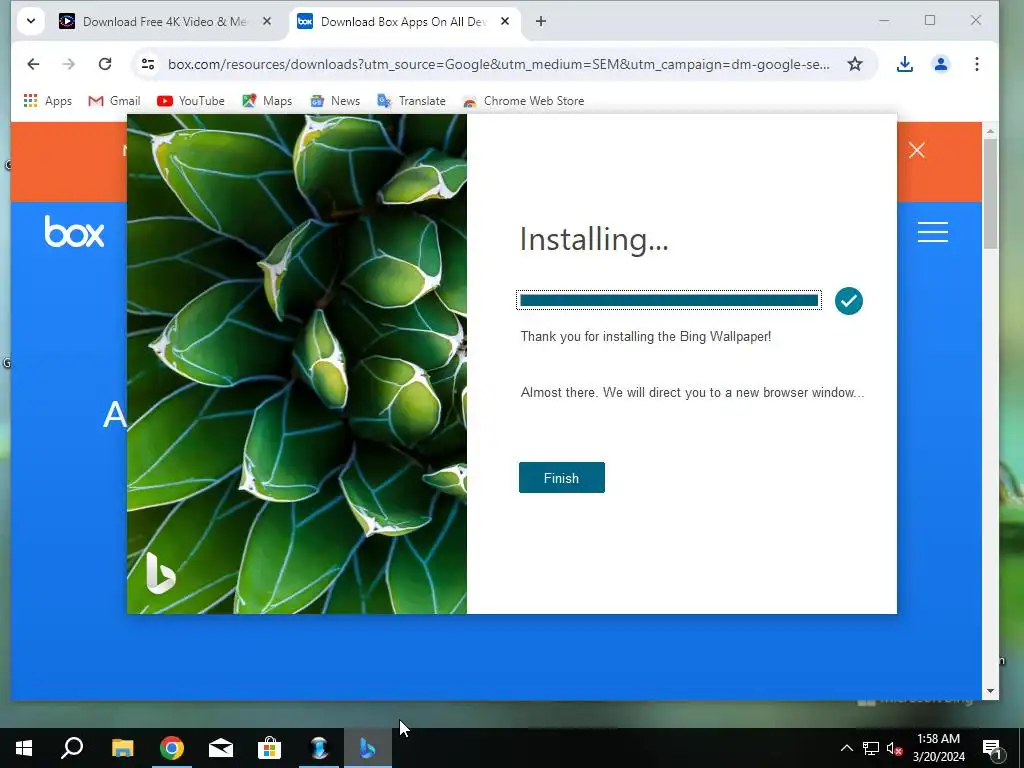Click the scrollbar up arrow
This screenshot has height=768, width=1024.
coord(990,131)
